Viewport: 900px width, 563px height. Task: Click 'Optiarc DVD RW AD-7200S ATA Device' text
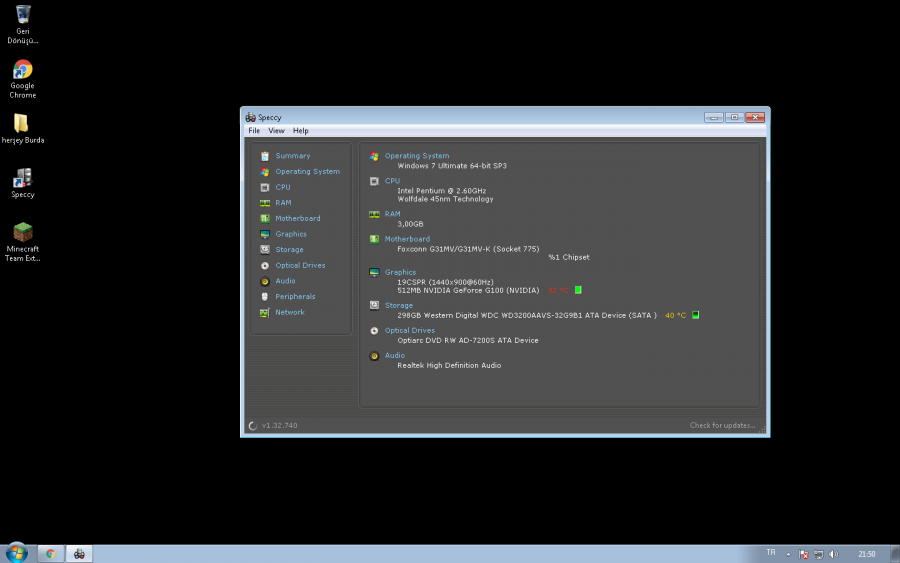tap(468, 340)
